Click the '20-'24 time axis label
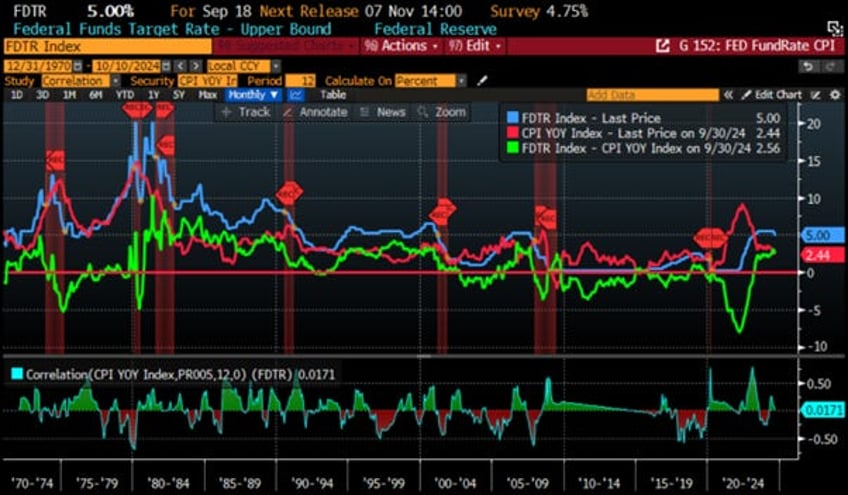This screenshot has width=848, height=495. pos(743,483)
